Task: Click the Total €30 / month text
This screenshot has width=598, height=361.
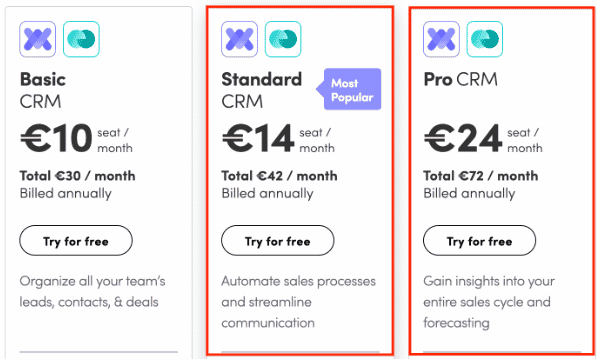Action: coord(77,176)
